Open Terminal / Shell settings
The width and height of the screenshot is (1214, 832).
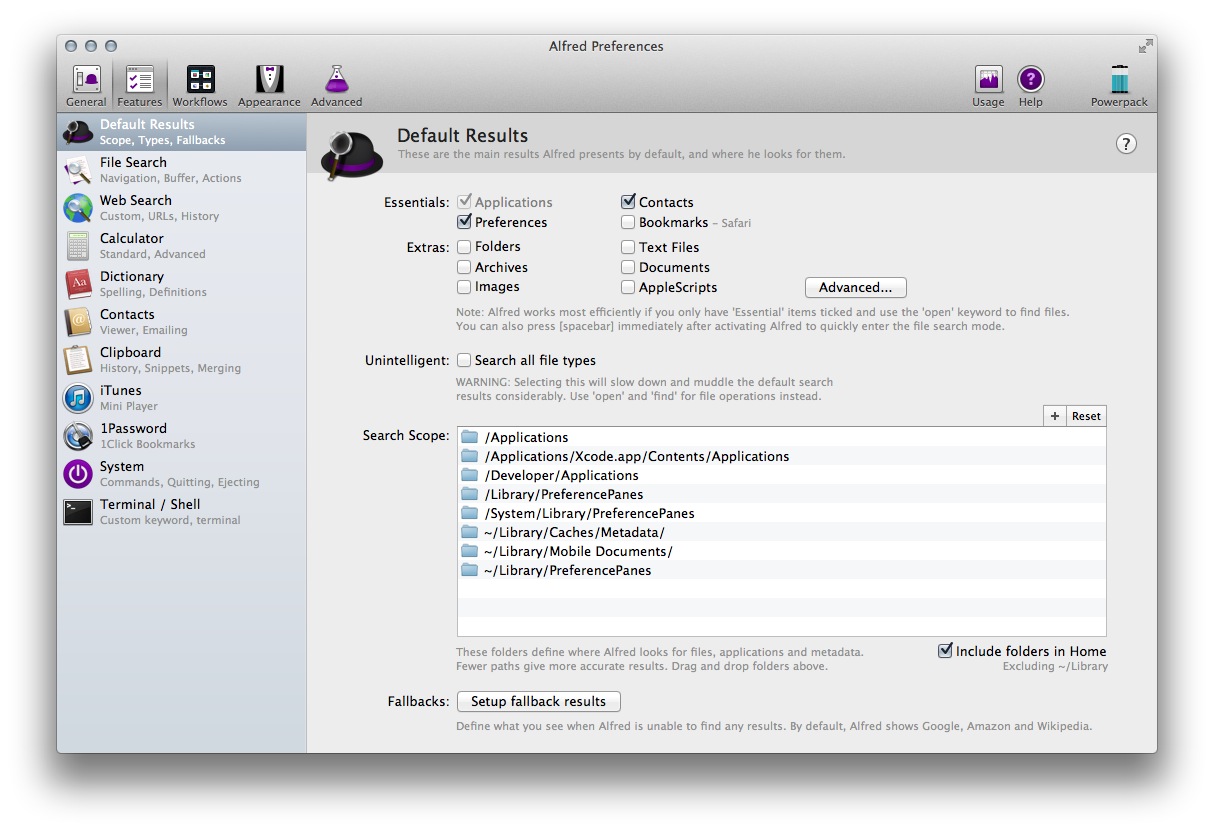click(182, 512)
